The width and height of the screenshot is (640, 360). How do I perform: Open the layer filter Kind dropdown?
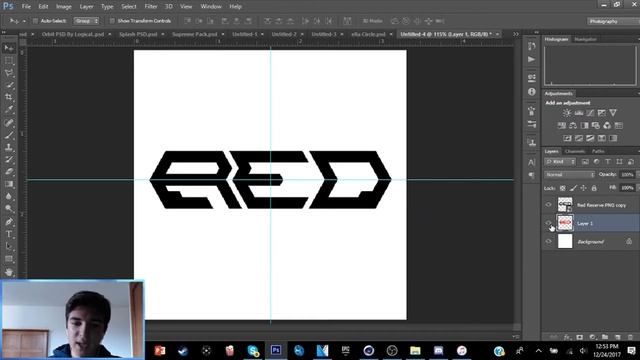[560, 162]
